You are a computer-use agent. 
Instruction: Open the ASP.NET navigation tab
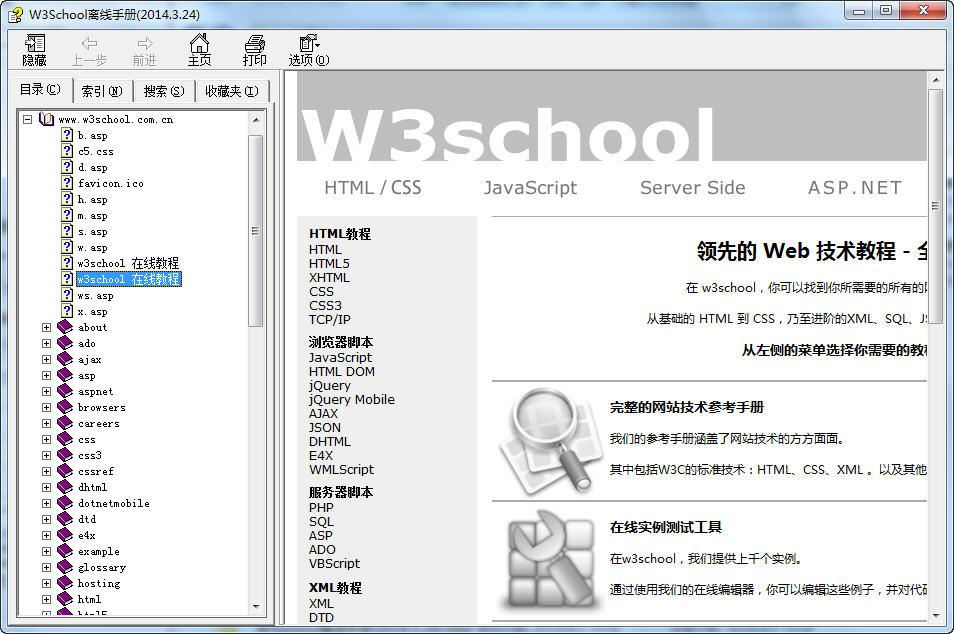click(x=854, y=187)
